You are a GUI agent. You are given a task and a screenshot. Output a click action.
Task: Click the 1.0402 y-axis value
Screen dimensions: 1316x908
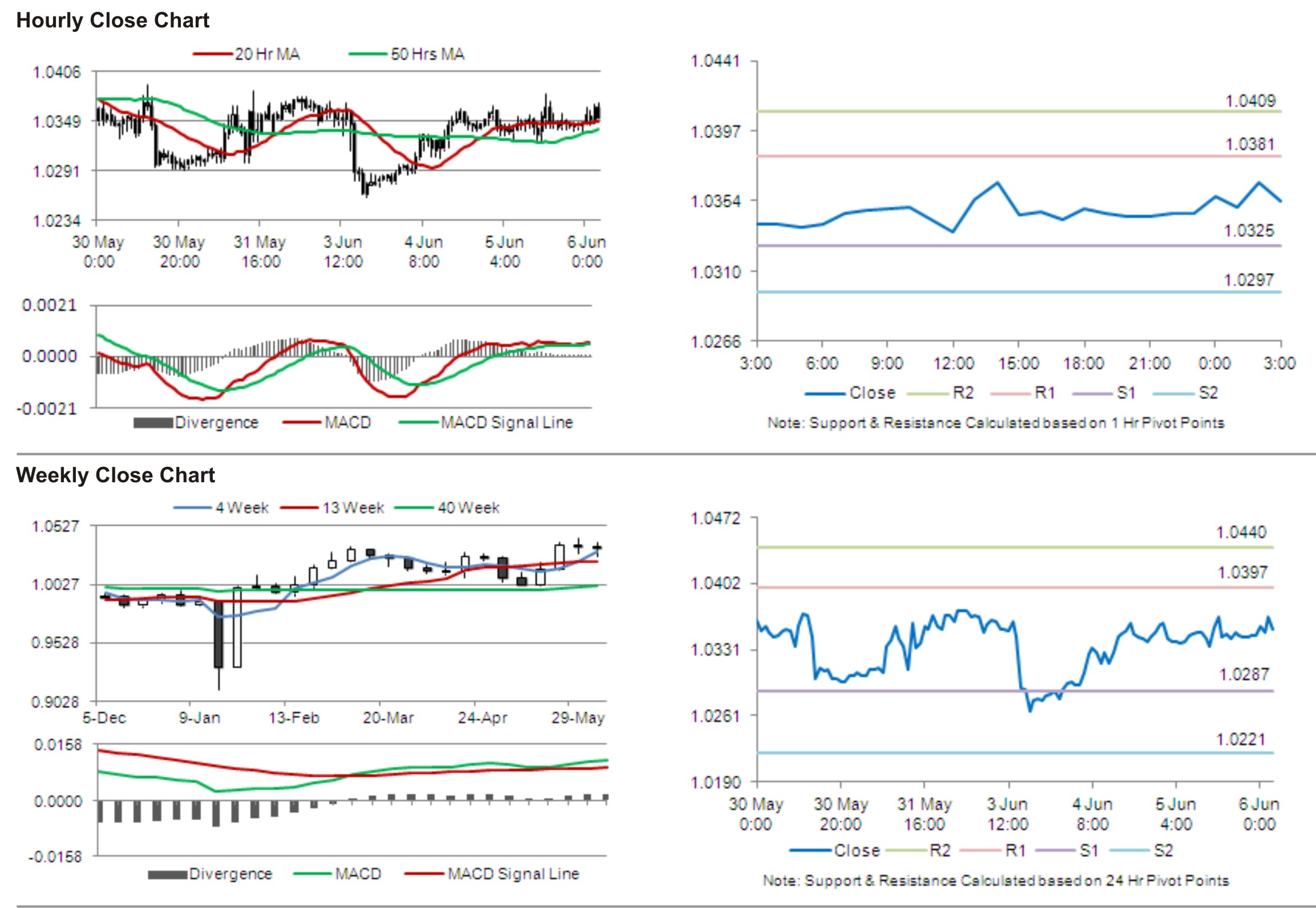[715, 584]
